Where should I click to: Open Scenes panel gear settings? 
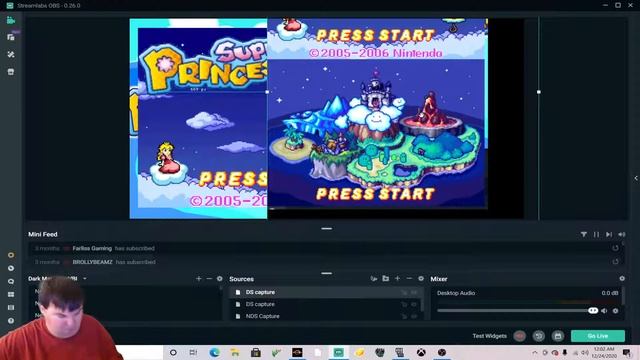[220, 279]
